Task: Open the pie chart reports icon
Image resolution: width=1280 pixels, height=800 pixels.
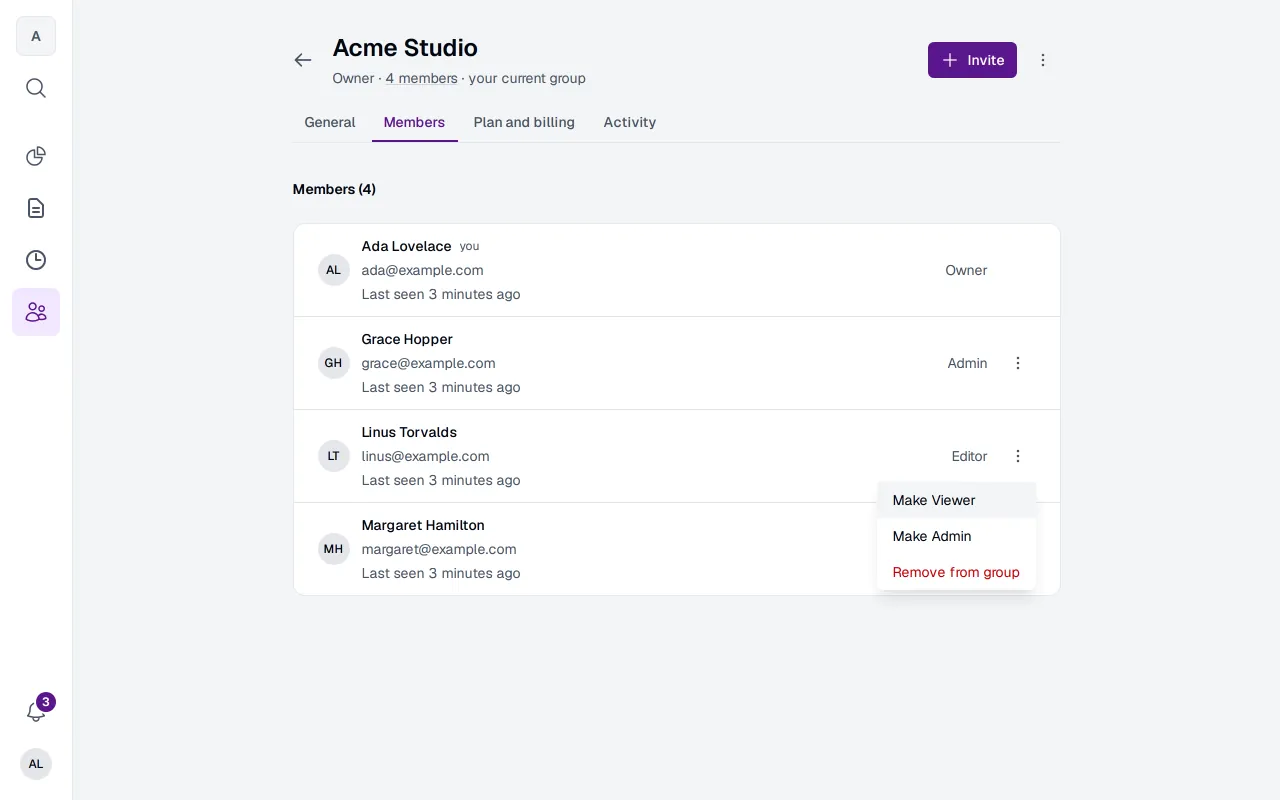Action: [36, 156]
